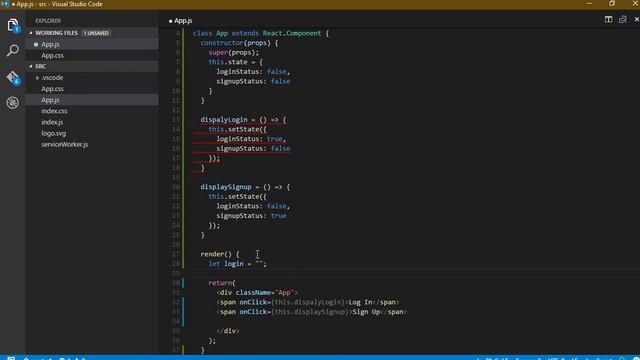Click the EXPLORER panel title
The image size is (640, 360).
point(48,20)
